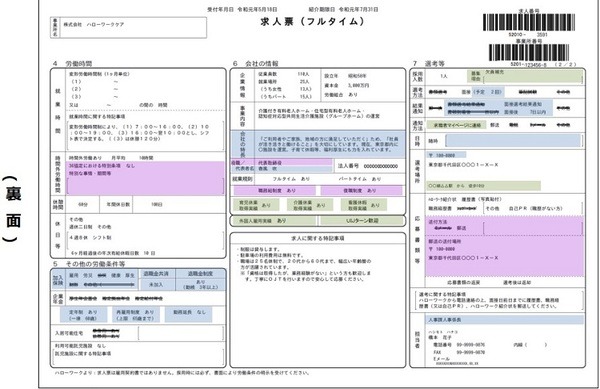
Task: Click the company name 株式会社 ハローワークケア
Action: 94,24
